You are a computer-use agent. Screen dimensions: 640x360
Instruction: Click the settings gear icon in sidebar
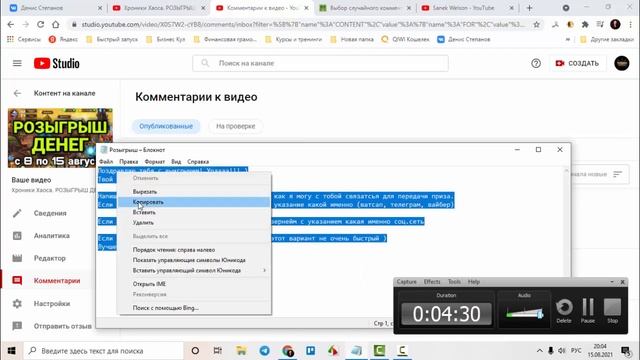coord(17,303)
